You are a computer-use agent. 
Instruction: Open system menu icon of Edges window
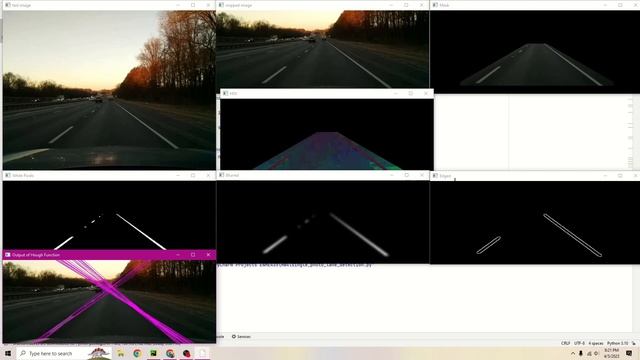(435, 176)
